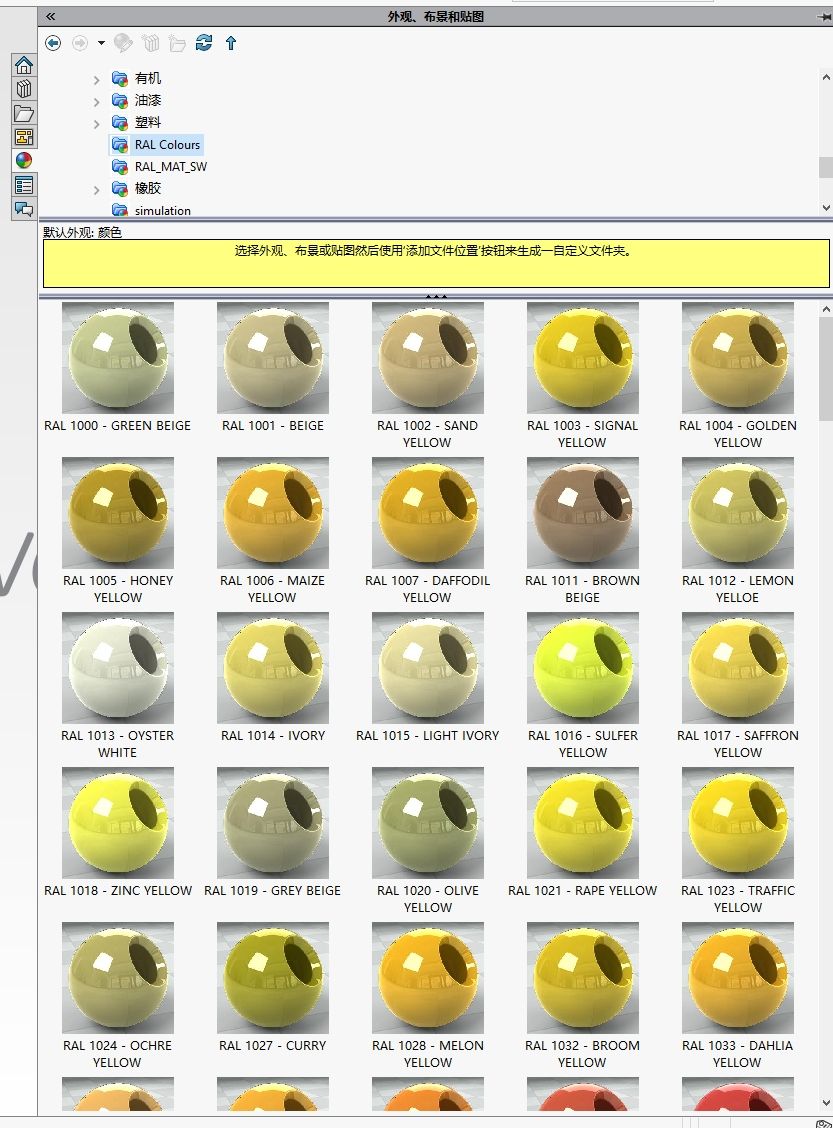Select RAL 1024 Ochre Yellow thumbnail

coord(118,978)
